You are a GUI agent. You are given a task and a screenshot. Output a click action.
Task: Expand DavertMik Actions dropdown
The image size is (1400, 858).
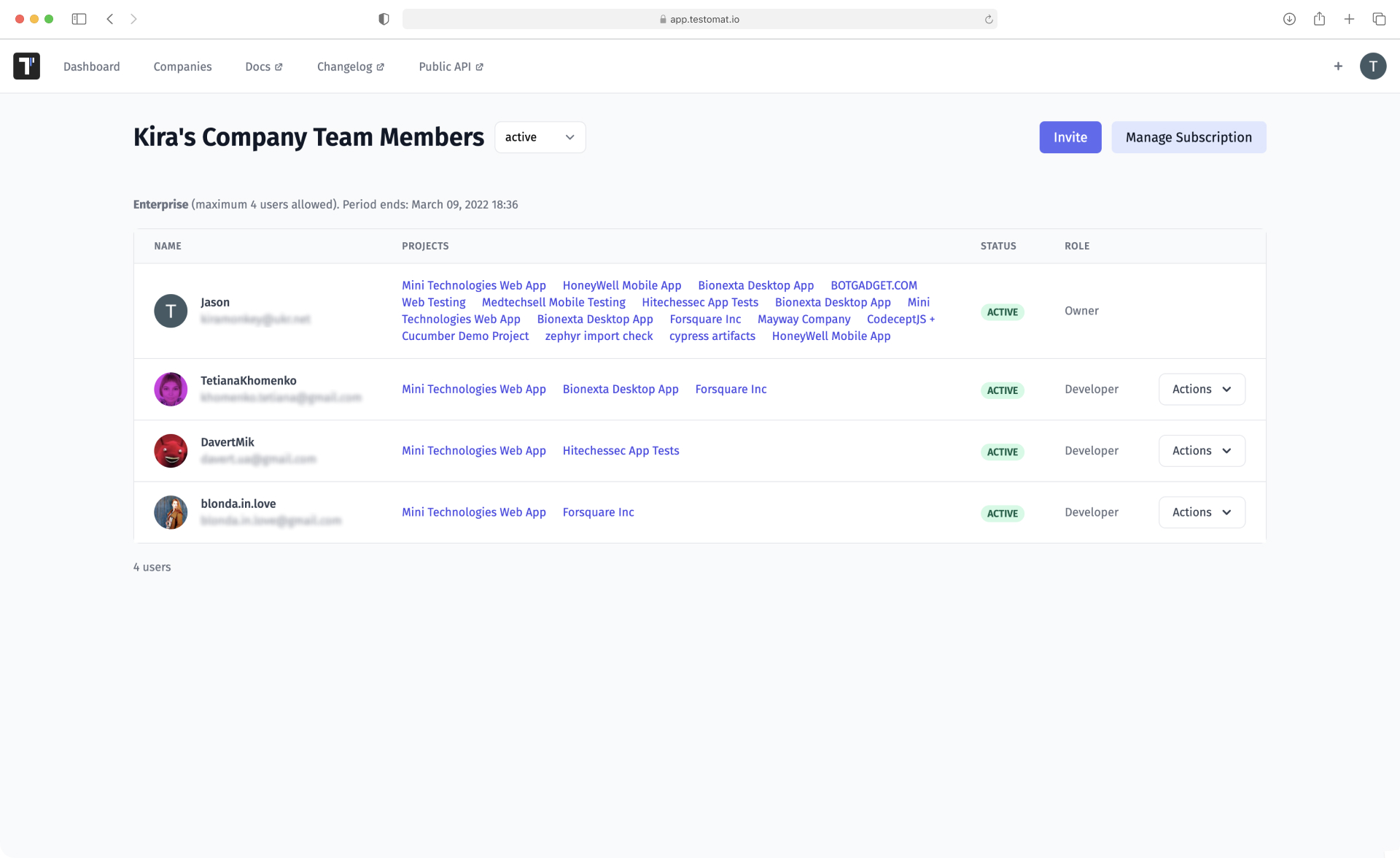coord(1201,450)
